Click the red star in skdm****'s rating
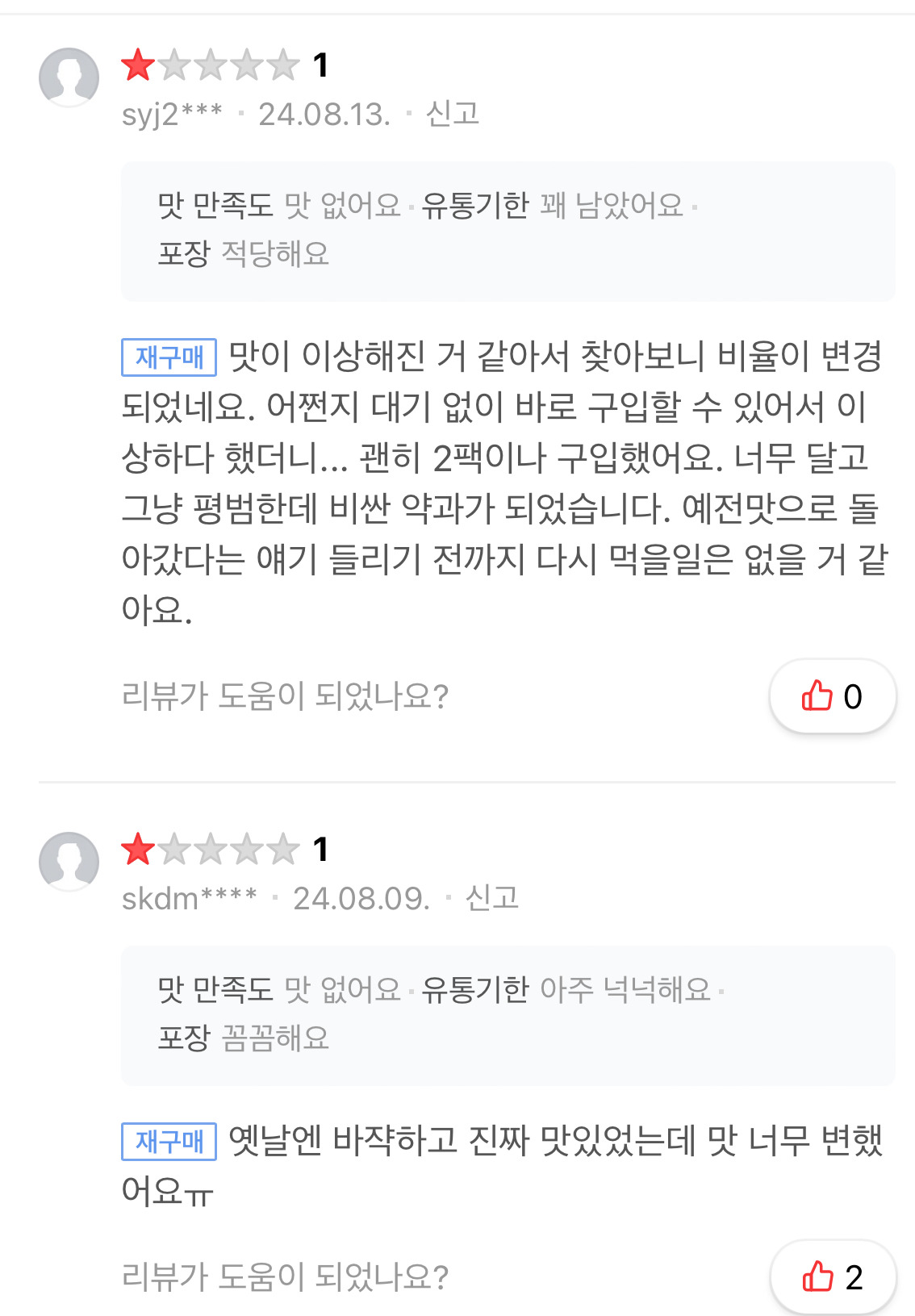 tap(138, 850)
